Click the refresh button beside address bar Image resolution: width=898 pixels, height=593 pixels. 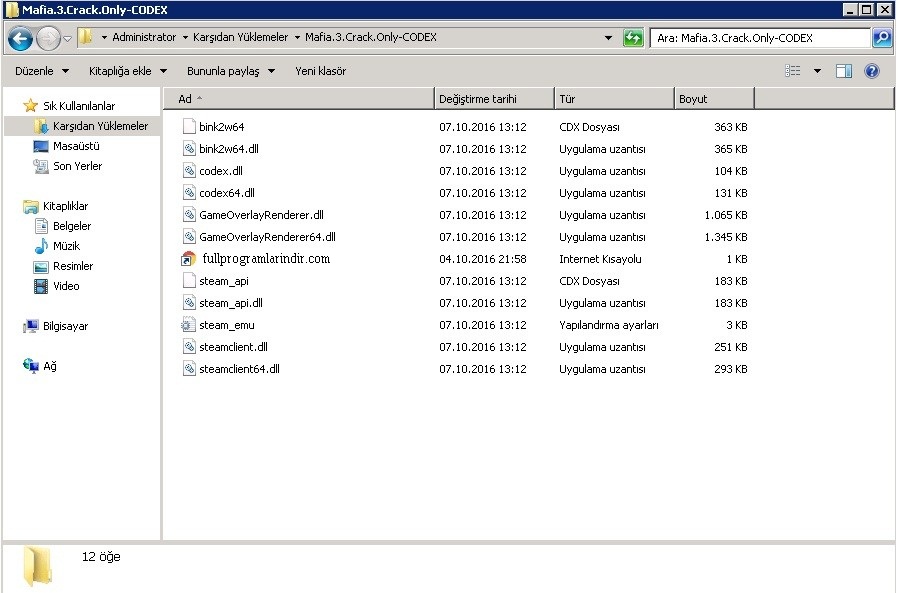point(632,38)
